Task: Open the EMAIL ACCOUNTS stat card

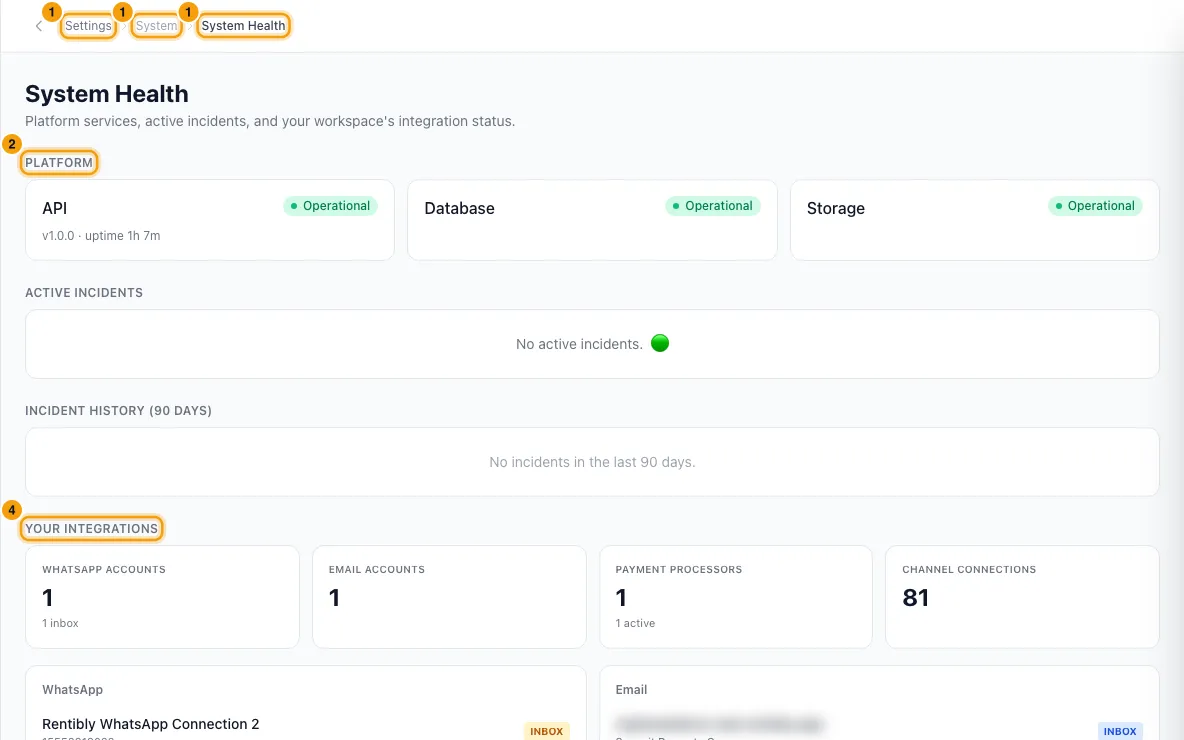Action: [449, 597]
